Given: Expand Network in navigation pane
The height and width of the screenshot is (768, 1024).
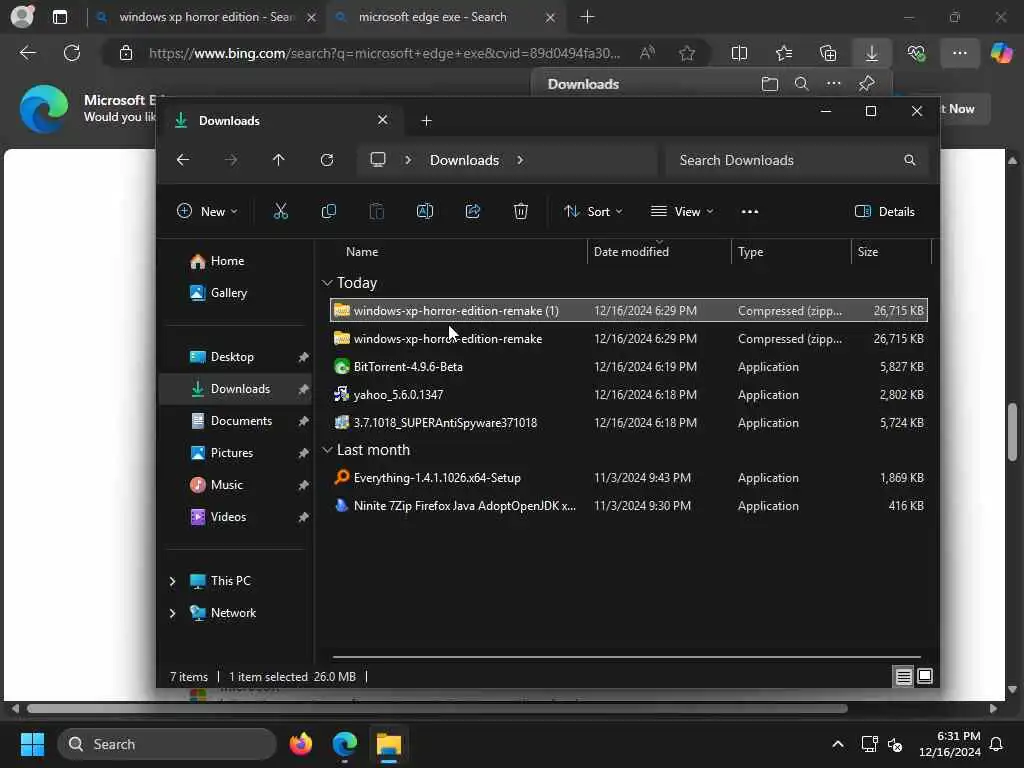Looking at the screenshot, I should click(172, 613).
